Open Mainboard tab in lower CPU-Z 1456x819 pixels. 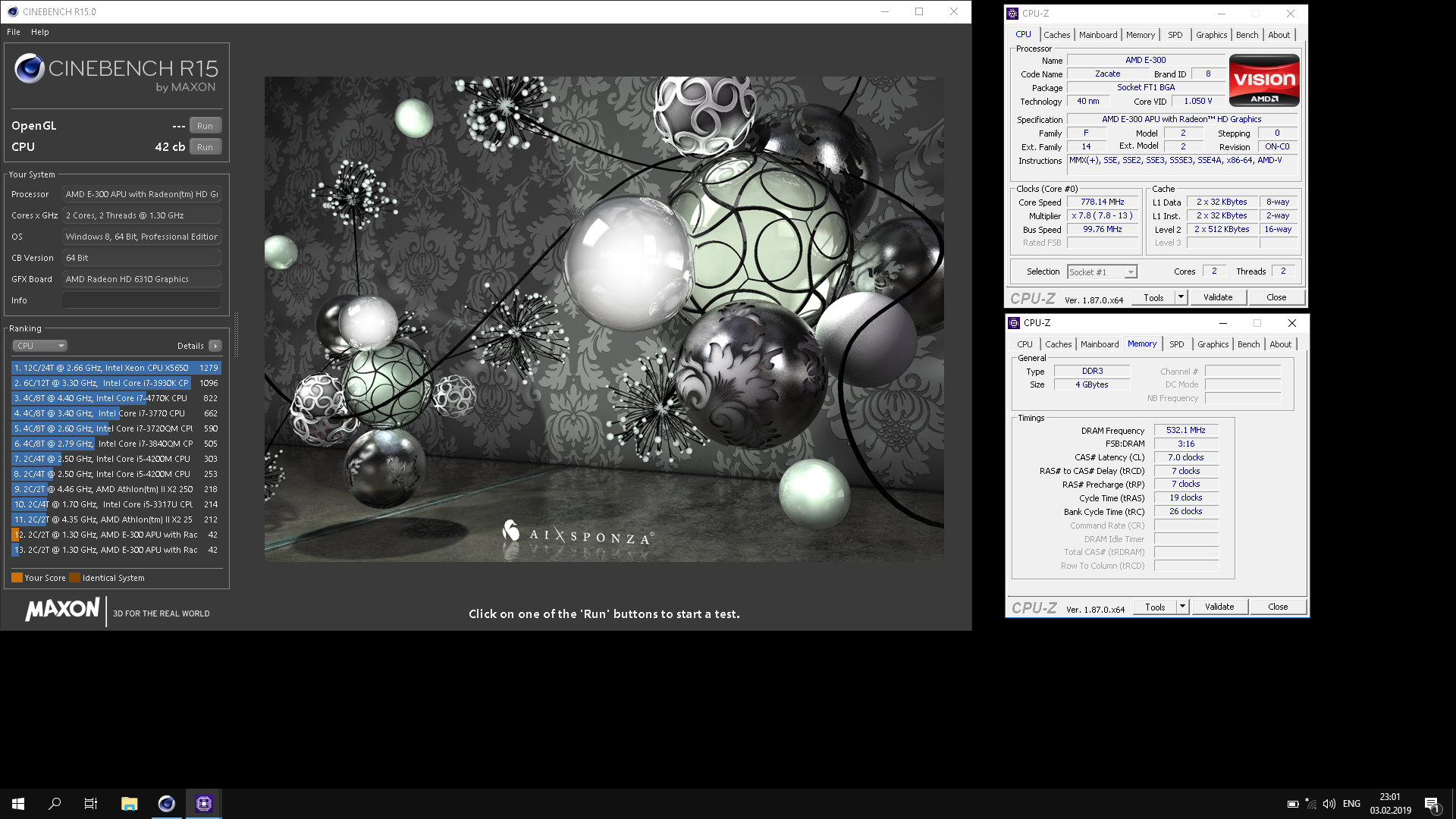point(1100,344)
